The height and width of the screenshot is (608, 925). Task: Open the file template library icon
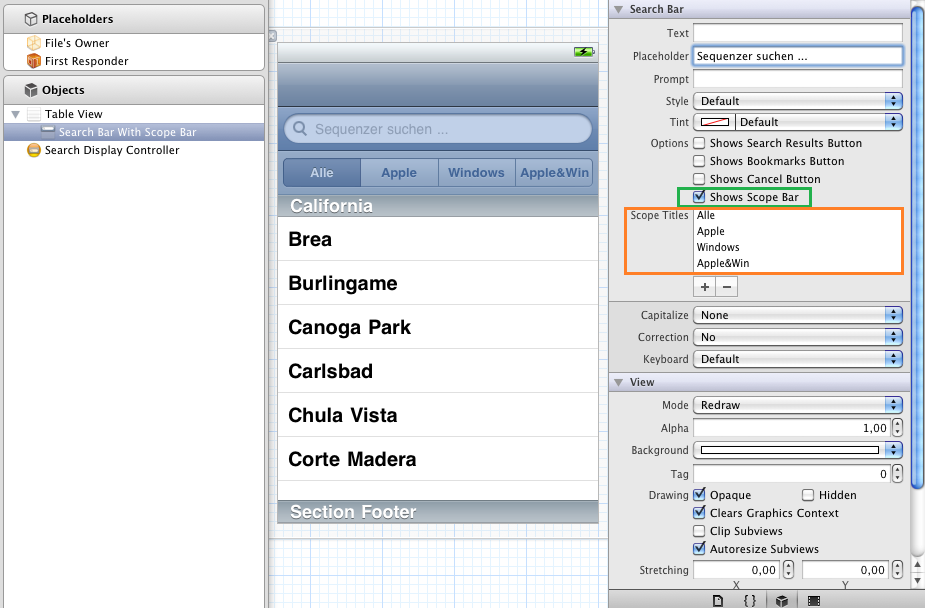pyautogui.click(x=717, y=600)
